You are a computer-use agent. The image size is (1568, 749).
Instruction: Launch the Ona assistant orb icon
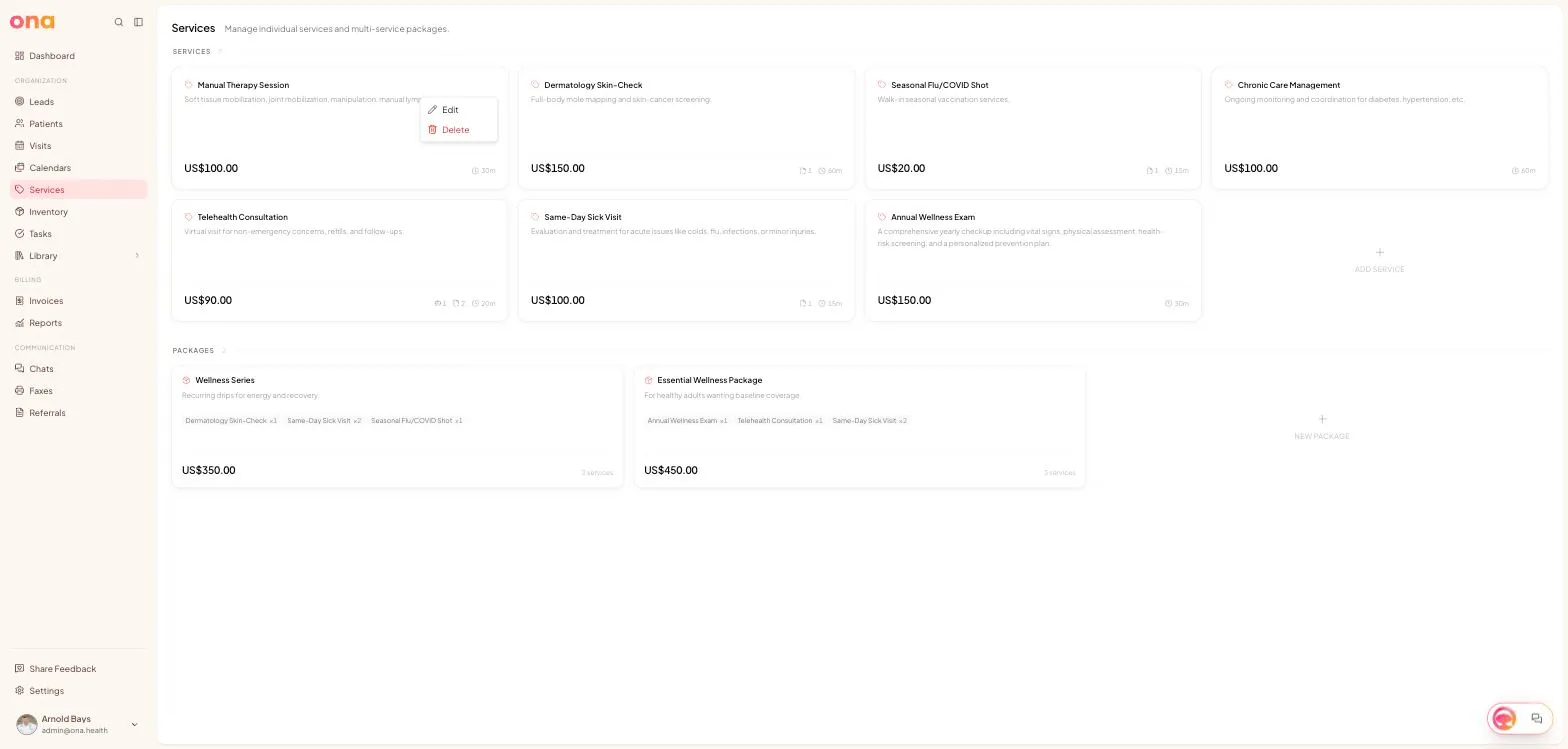pos(1504,718)
